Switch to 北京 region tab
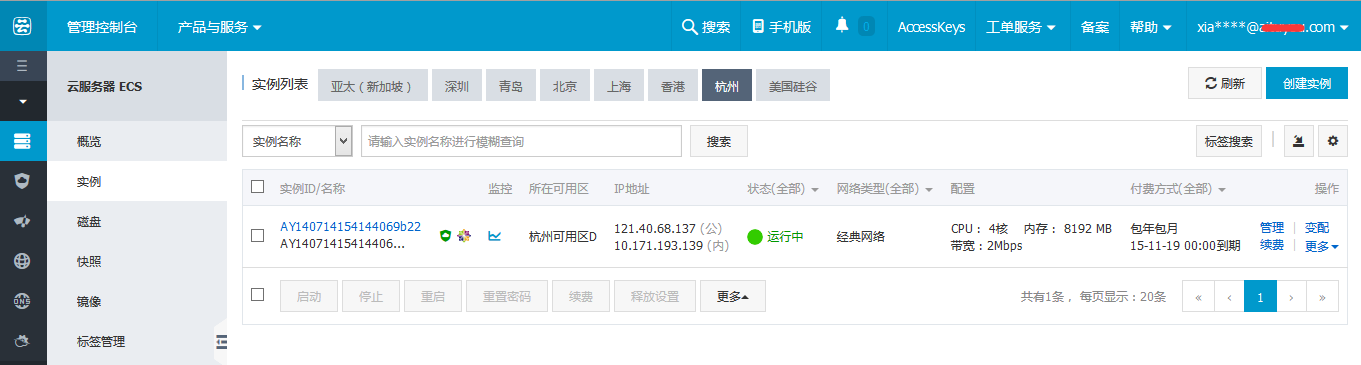 pyautogui.click(x=565, y=86)
